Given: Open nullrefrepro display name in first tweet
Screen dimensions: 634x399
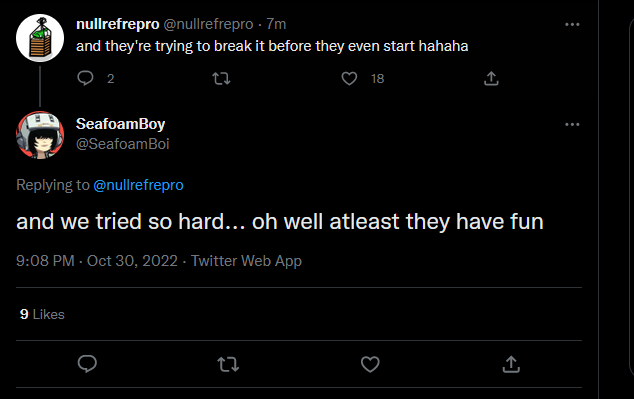Looking at the screenshot, I should pyautogui.click(x=118, y=24).
